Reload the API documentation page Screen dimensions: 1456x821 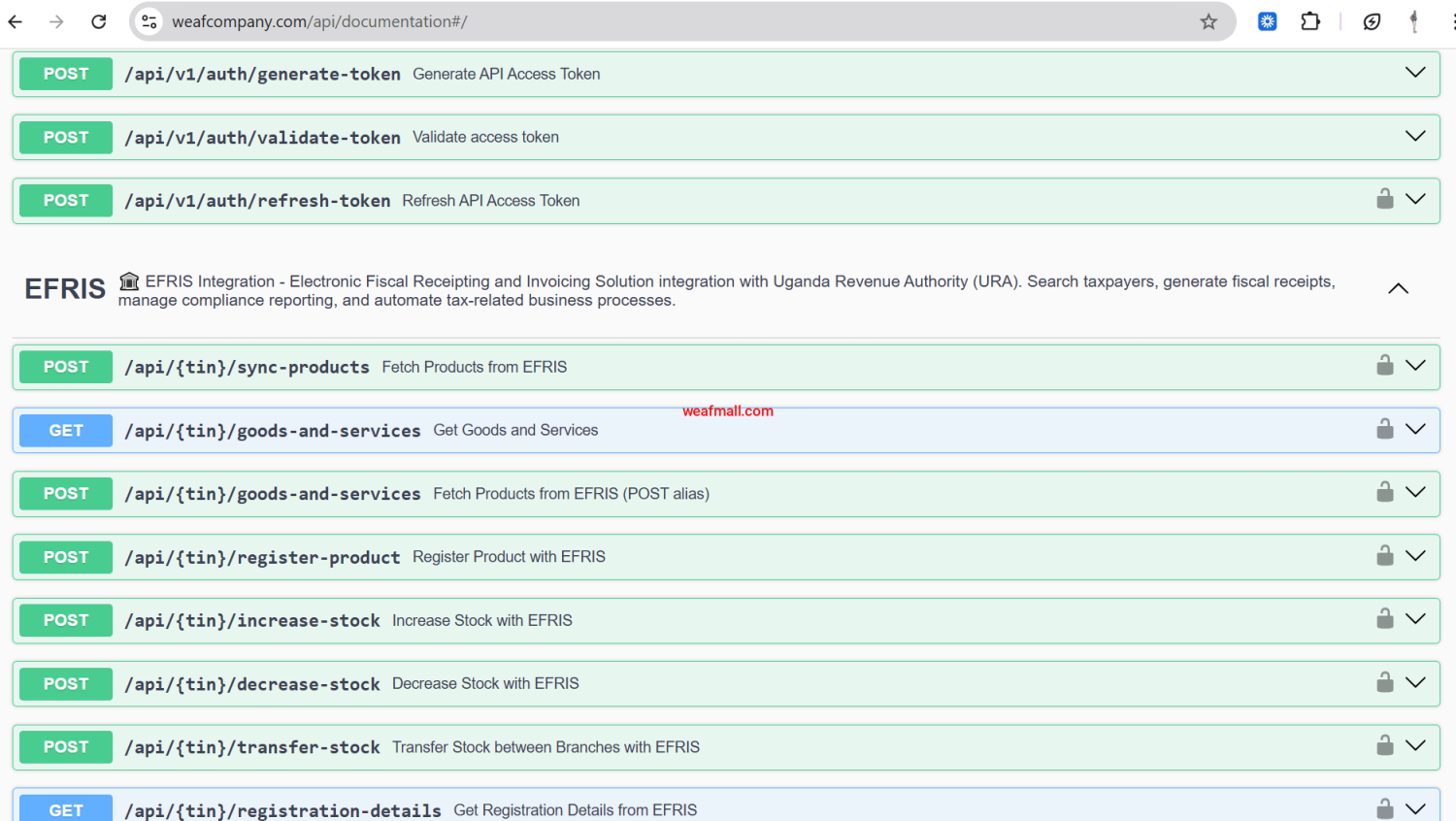(x=99, y=21)
